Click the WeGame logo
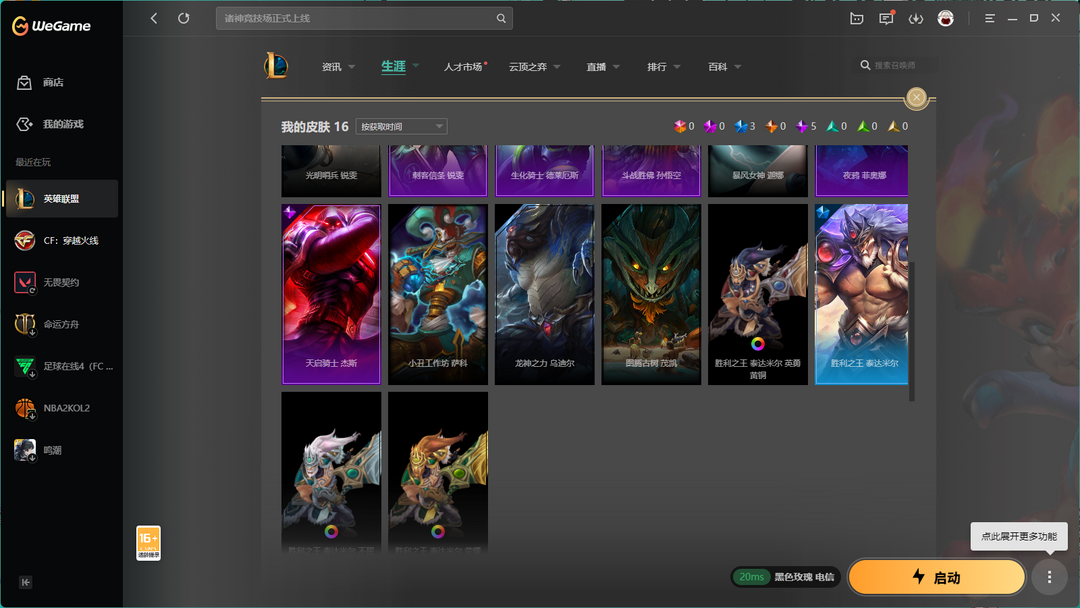Viewport: 1080px width, 608px height. coord(52,26)
